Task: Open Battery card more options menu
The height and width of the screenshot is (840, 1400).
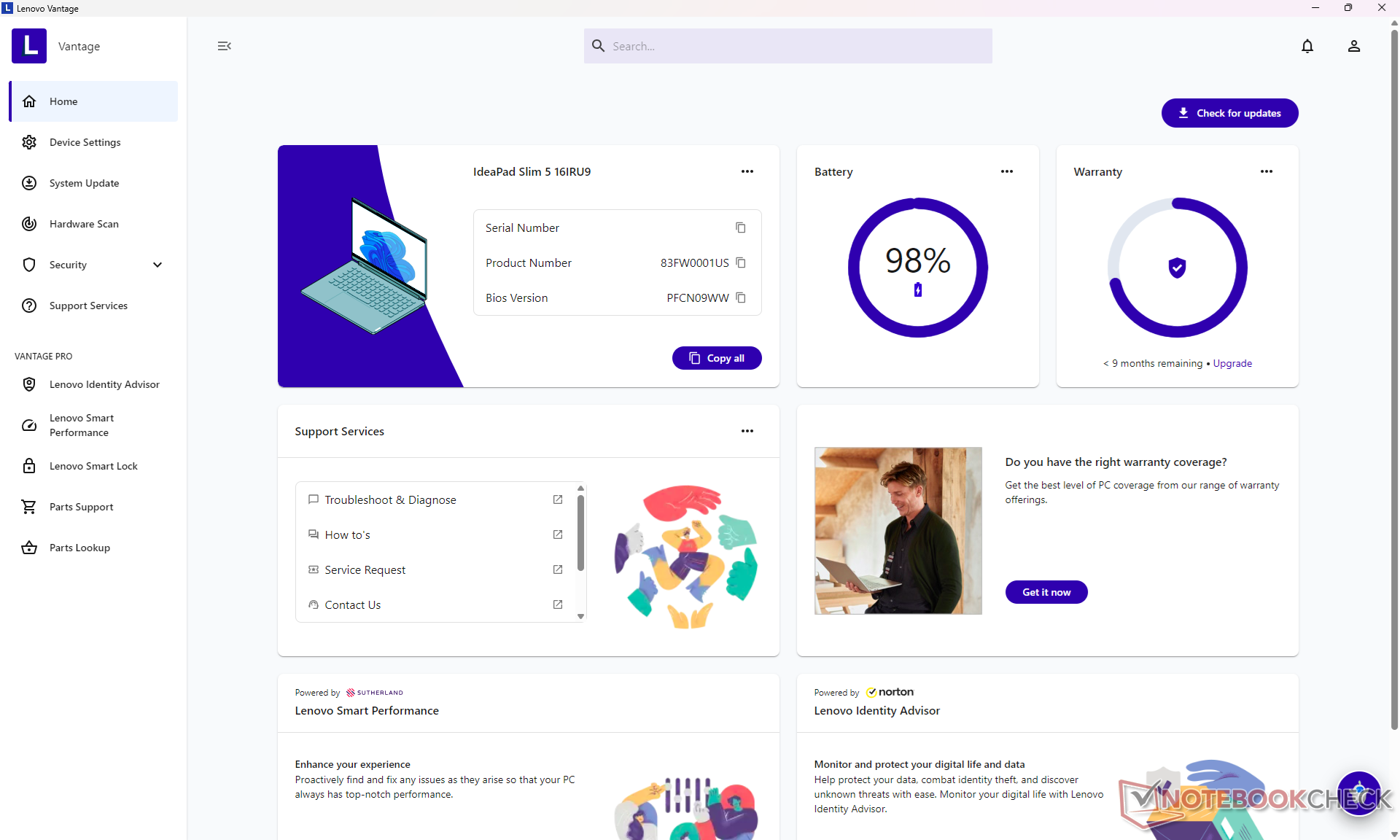Action: [x=1006, y=171]
